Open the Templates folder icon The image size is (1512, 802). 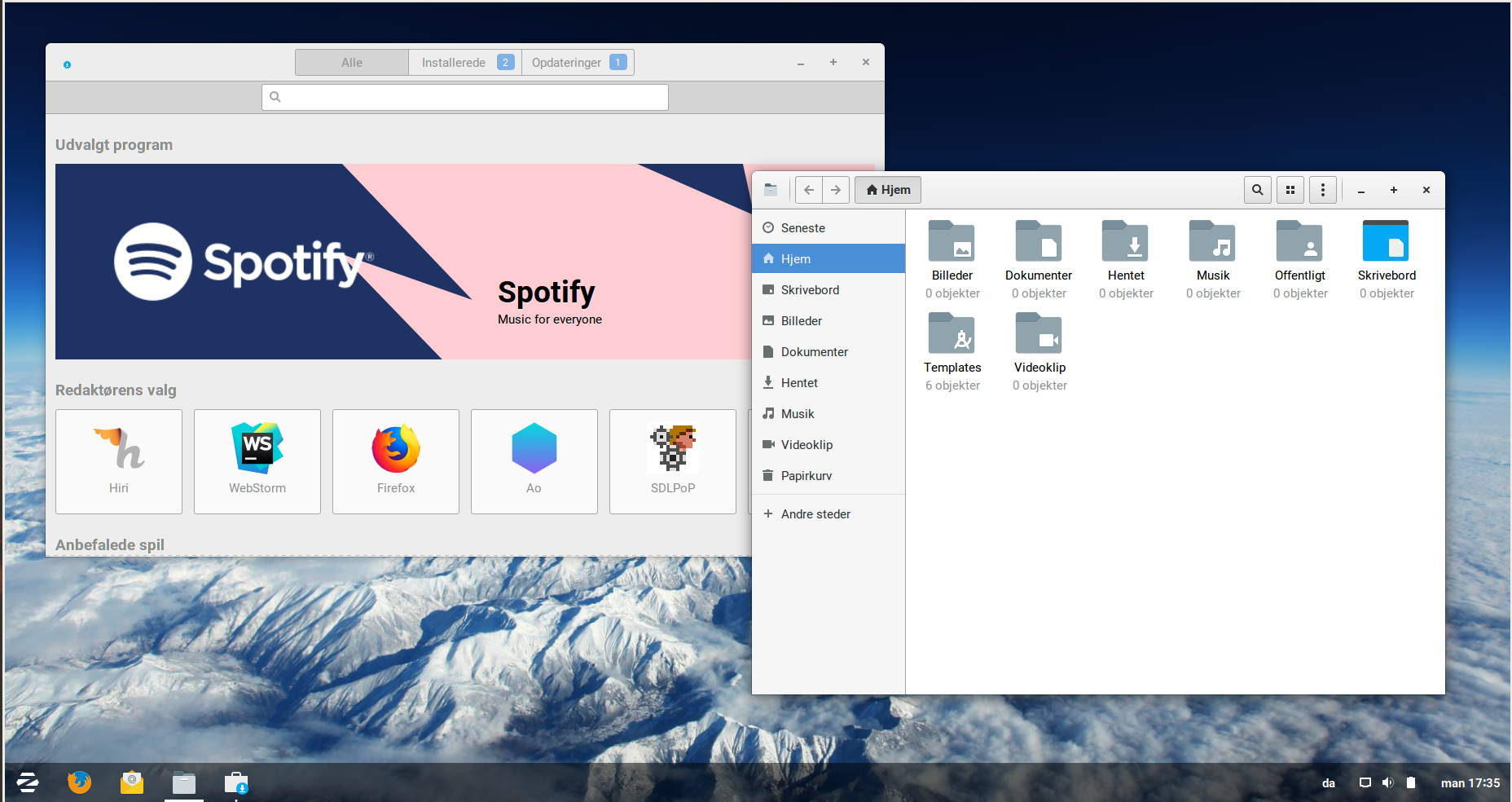(952, 333)
